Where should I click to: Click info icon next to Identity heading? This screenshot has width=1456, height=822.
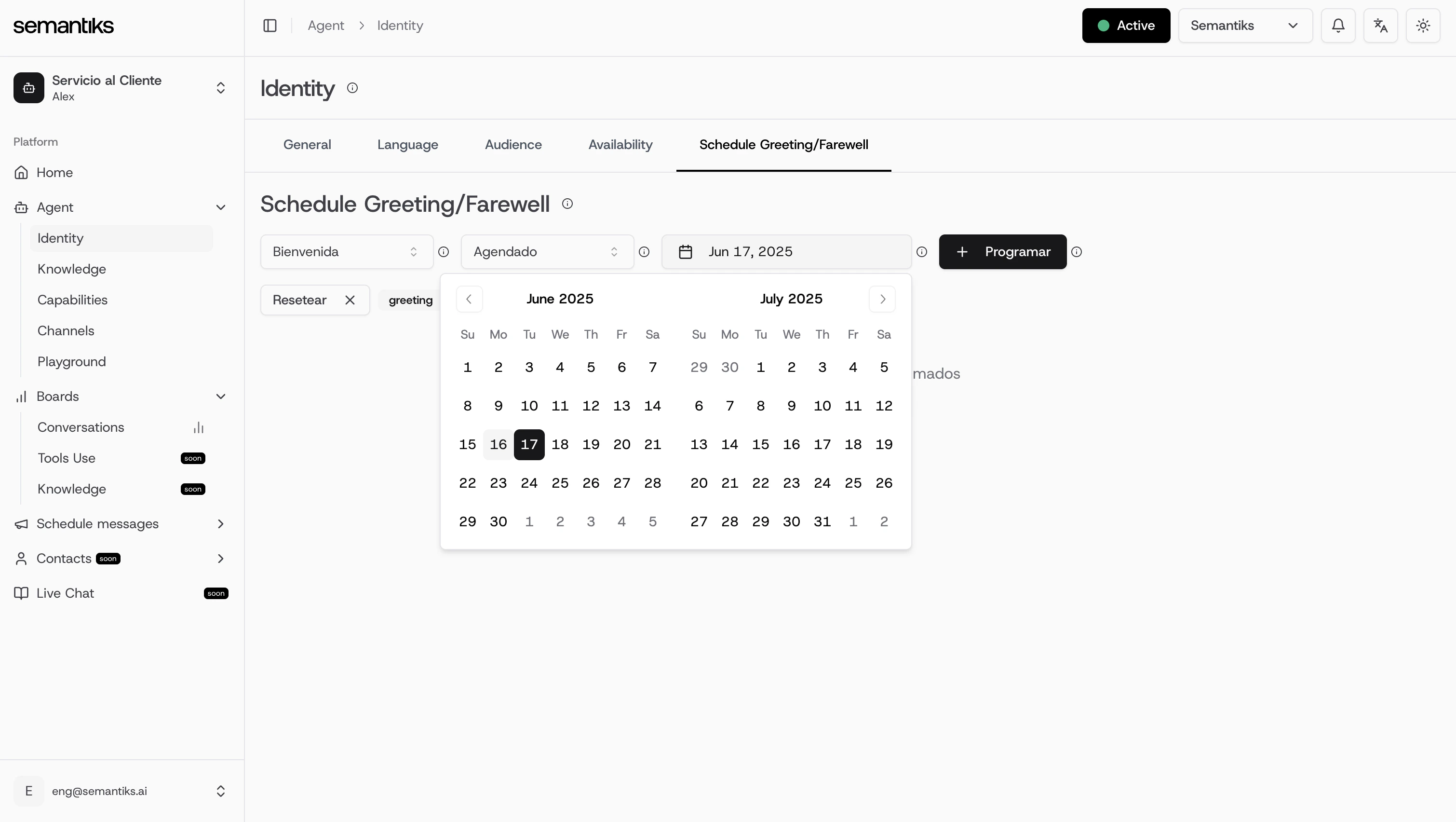click(x=352, y=88)
